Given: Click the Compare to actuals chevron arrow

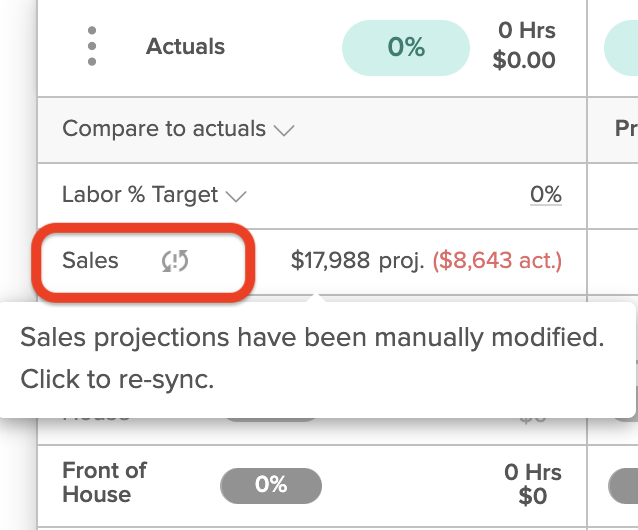Looking at the screenshot, I should click(284, 131).
